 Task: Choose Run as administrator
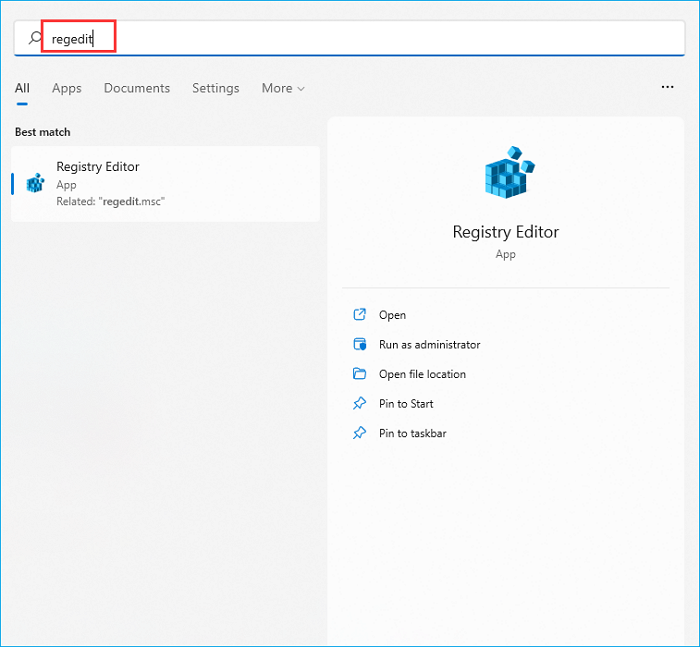pos(429,344)
